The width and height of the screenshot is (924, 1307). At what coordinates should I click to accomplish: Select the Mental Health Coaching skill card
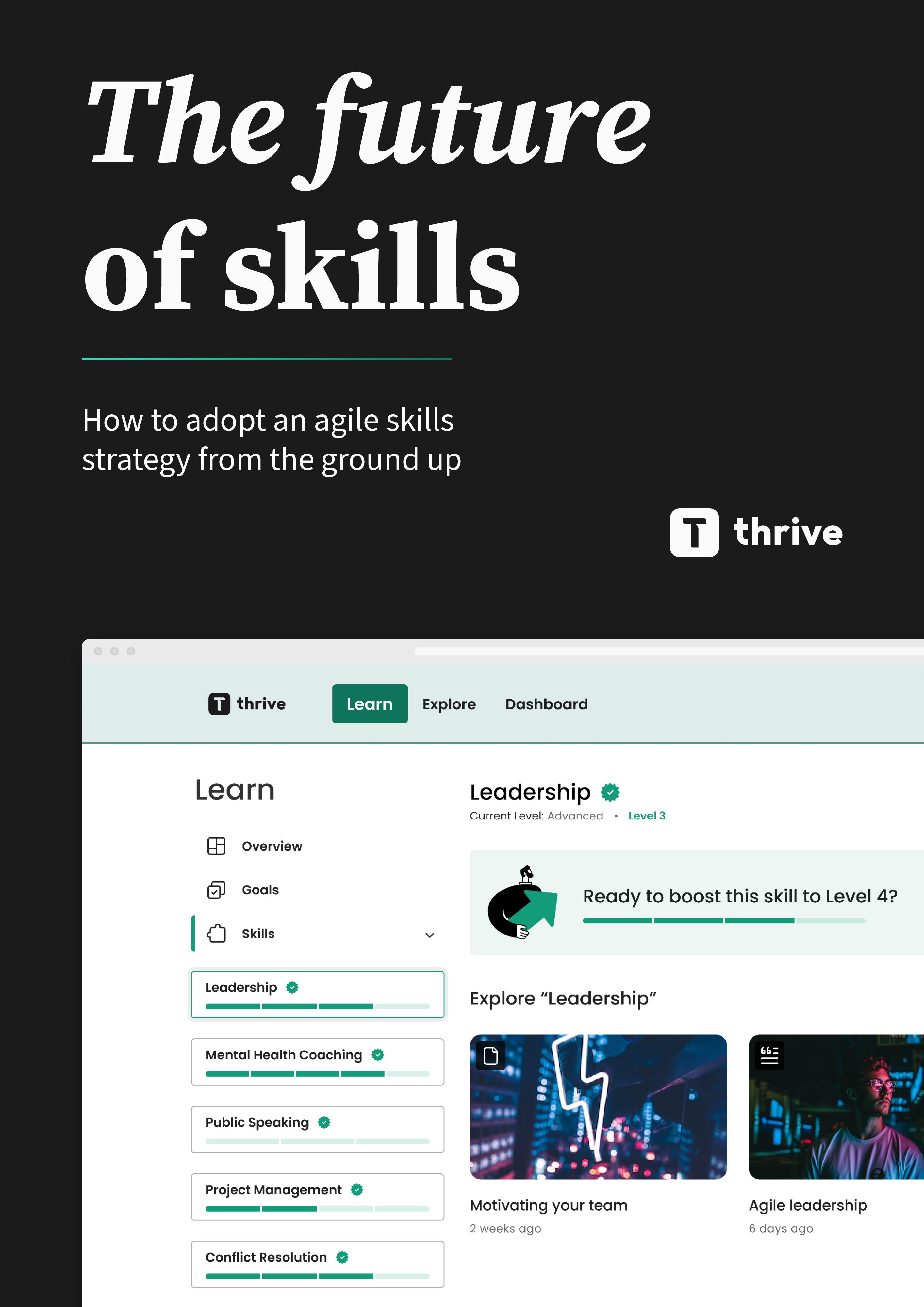(x=317, y=1062)
